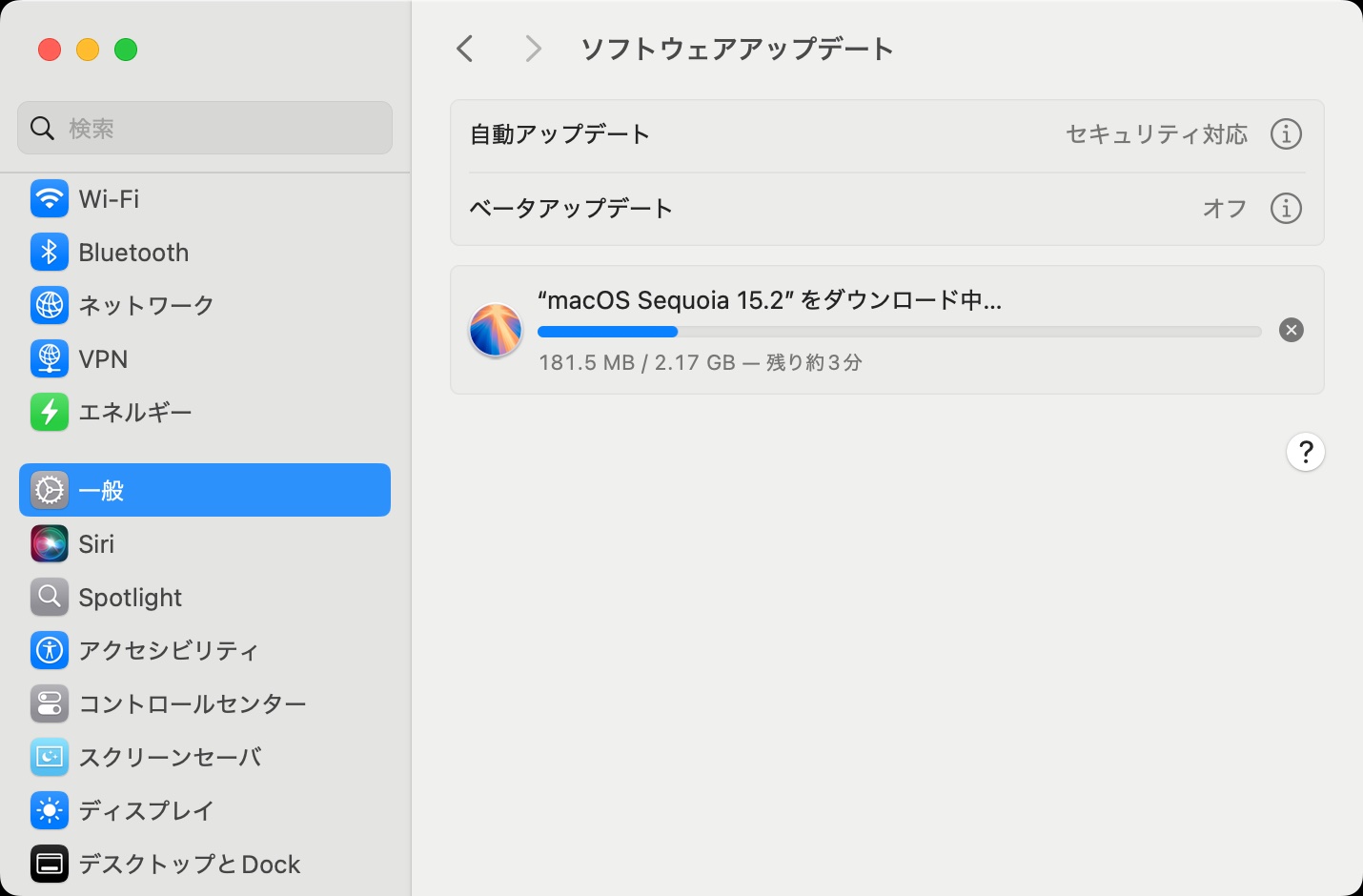1363x896 pixels.
Task: Click the VPN globe icon
Action: point(49,359)
